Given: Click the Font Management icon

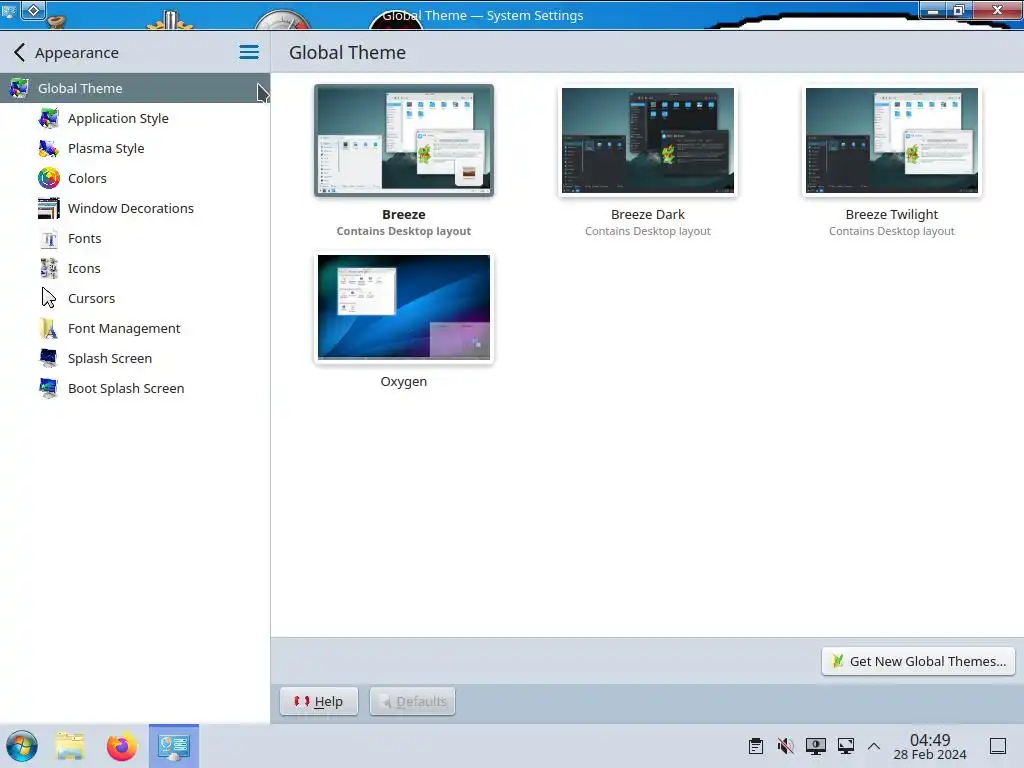Looking at the screenshot, I should pyautogui.click(x=48, y=328).
